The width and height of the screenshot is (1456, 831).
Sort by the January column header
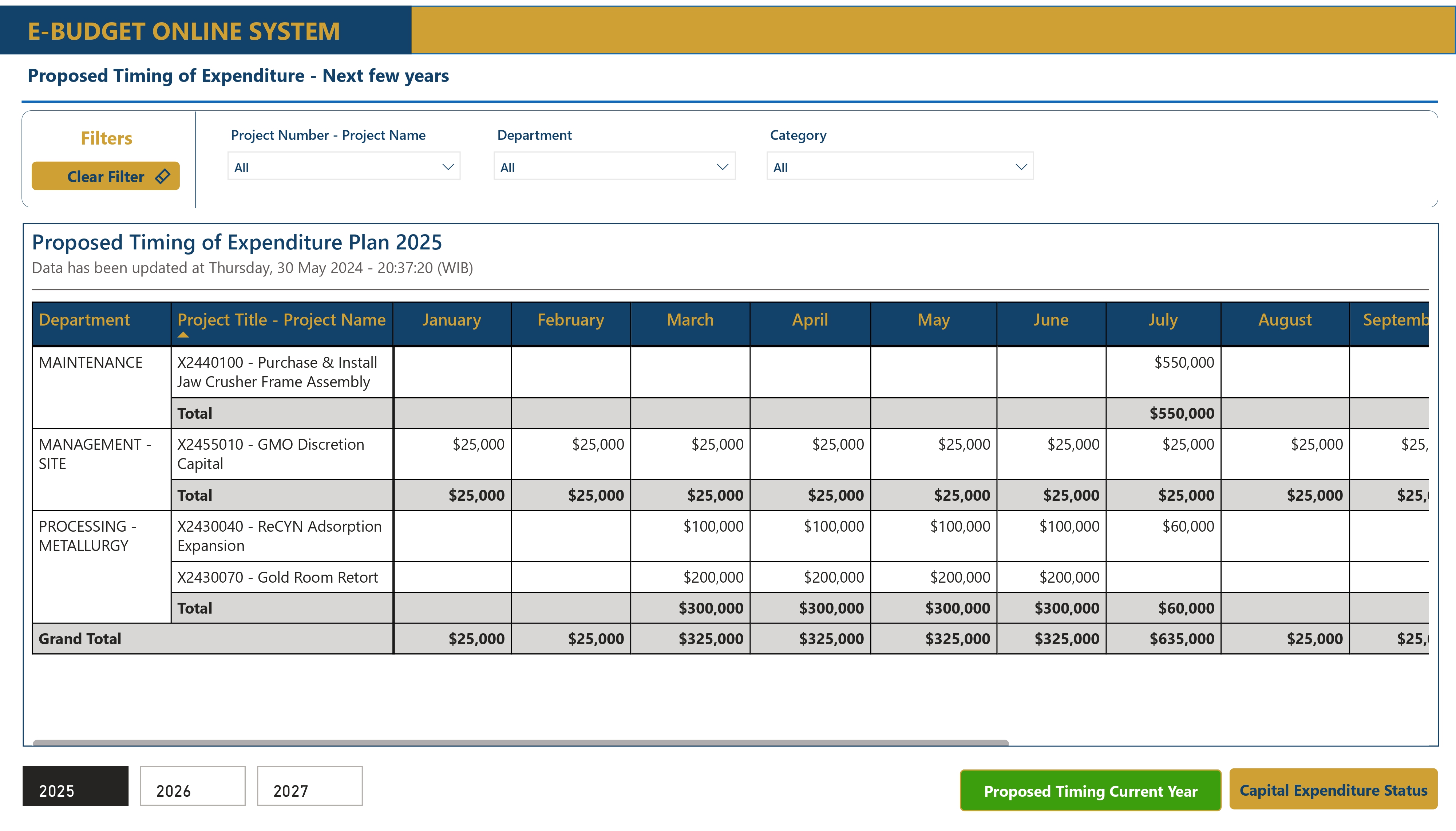[x=452, y=320]
